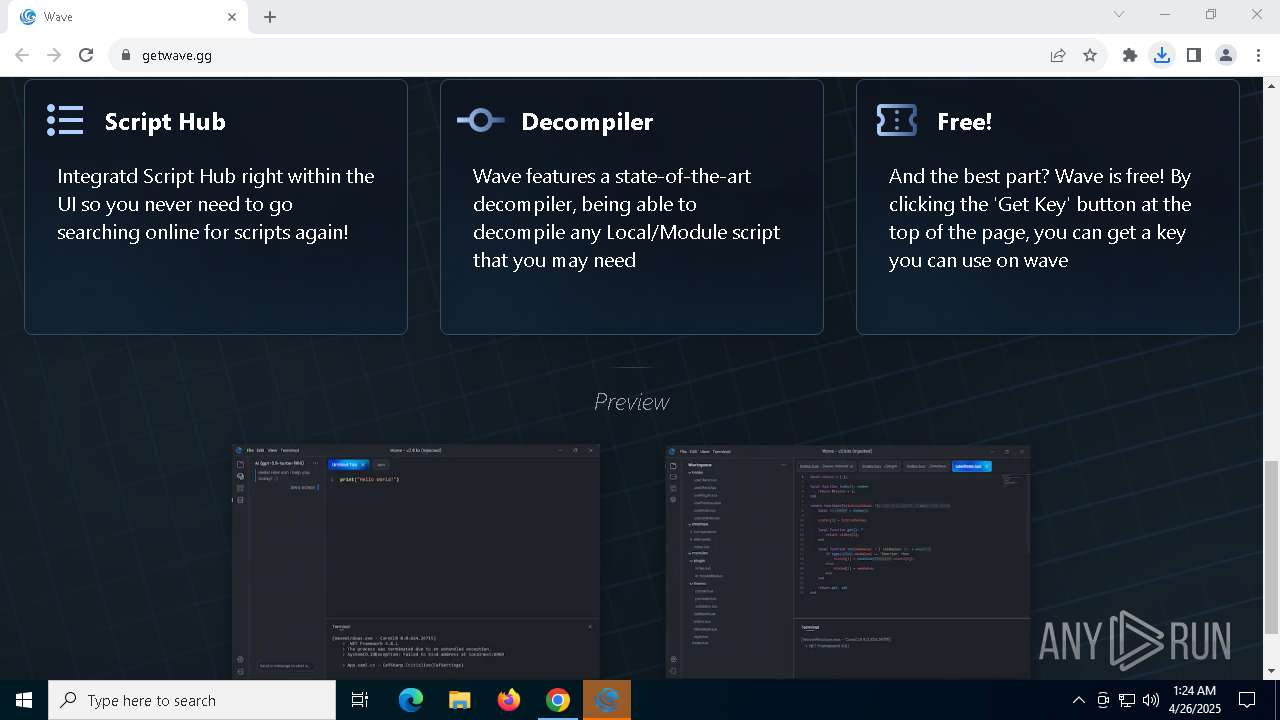
Task: Open the hello world preview screenshot
Action: tap(416, 562)
